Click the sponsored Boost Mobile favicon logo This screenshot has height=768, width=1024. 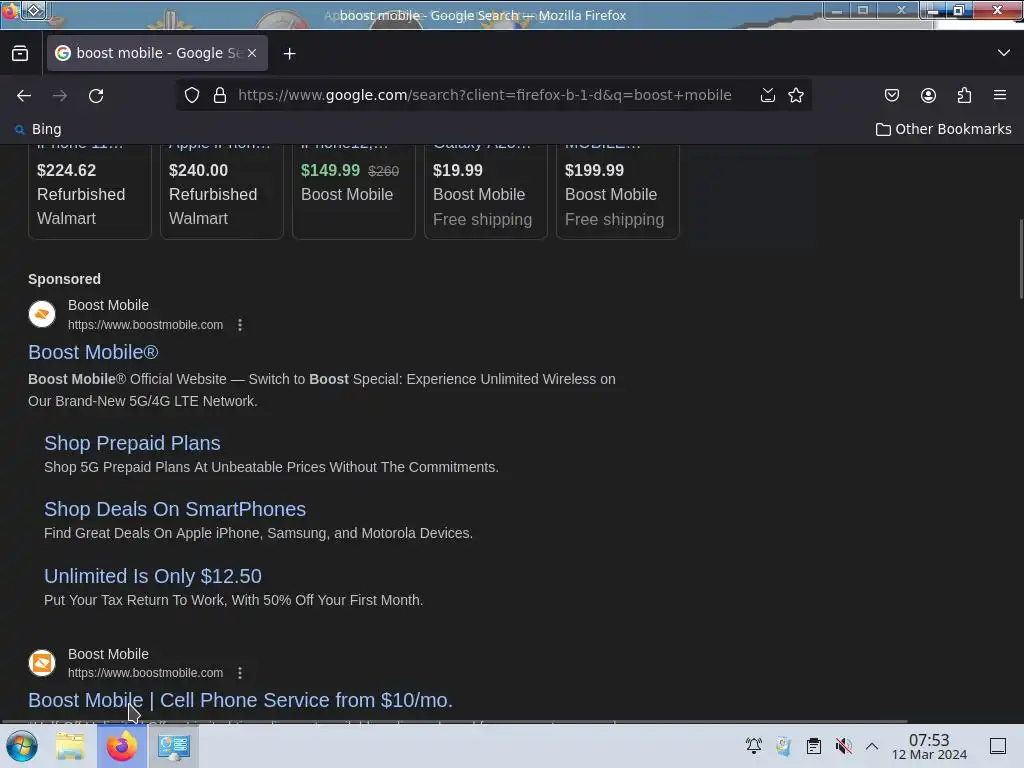[42, 314]
